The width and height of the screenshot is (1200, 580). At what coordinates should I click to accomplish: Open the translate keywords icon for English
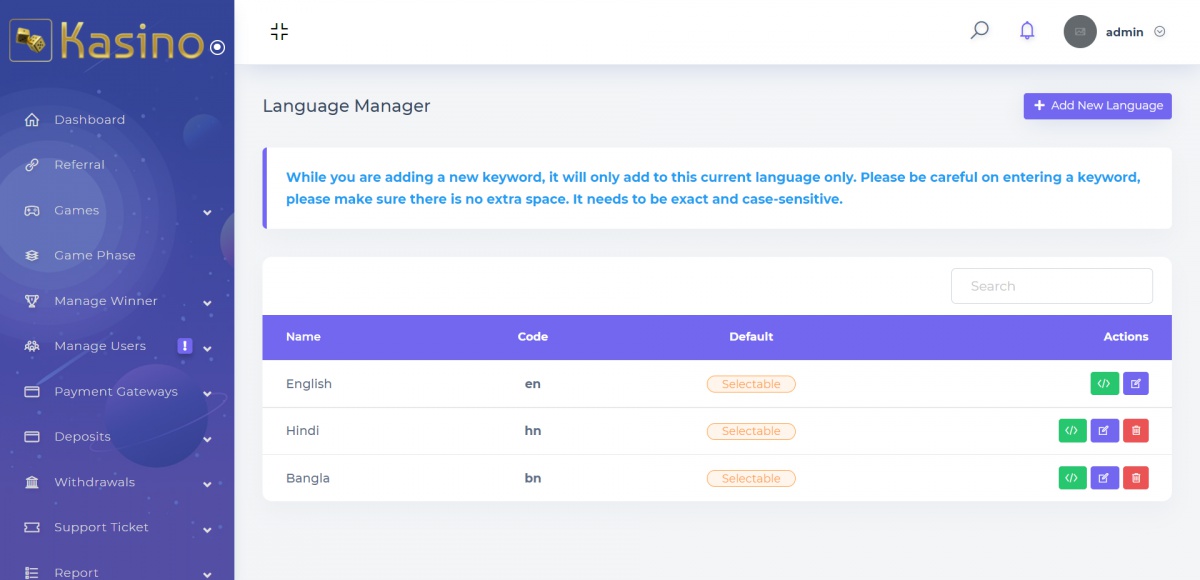click(x=1104, y=383)
